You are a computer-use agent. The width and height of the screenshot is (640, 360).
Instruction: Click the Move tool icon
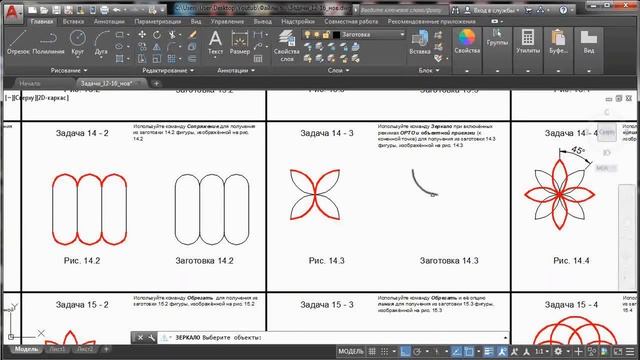[x=142, y=35]
